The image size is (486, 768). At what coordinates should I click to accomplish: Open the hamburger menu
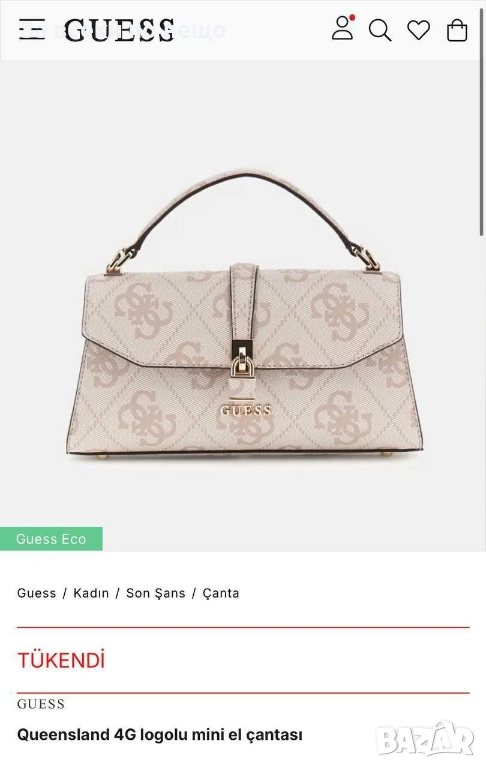click(x=32, y=29)
